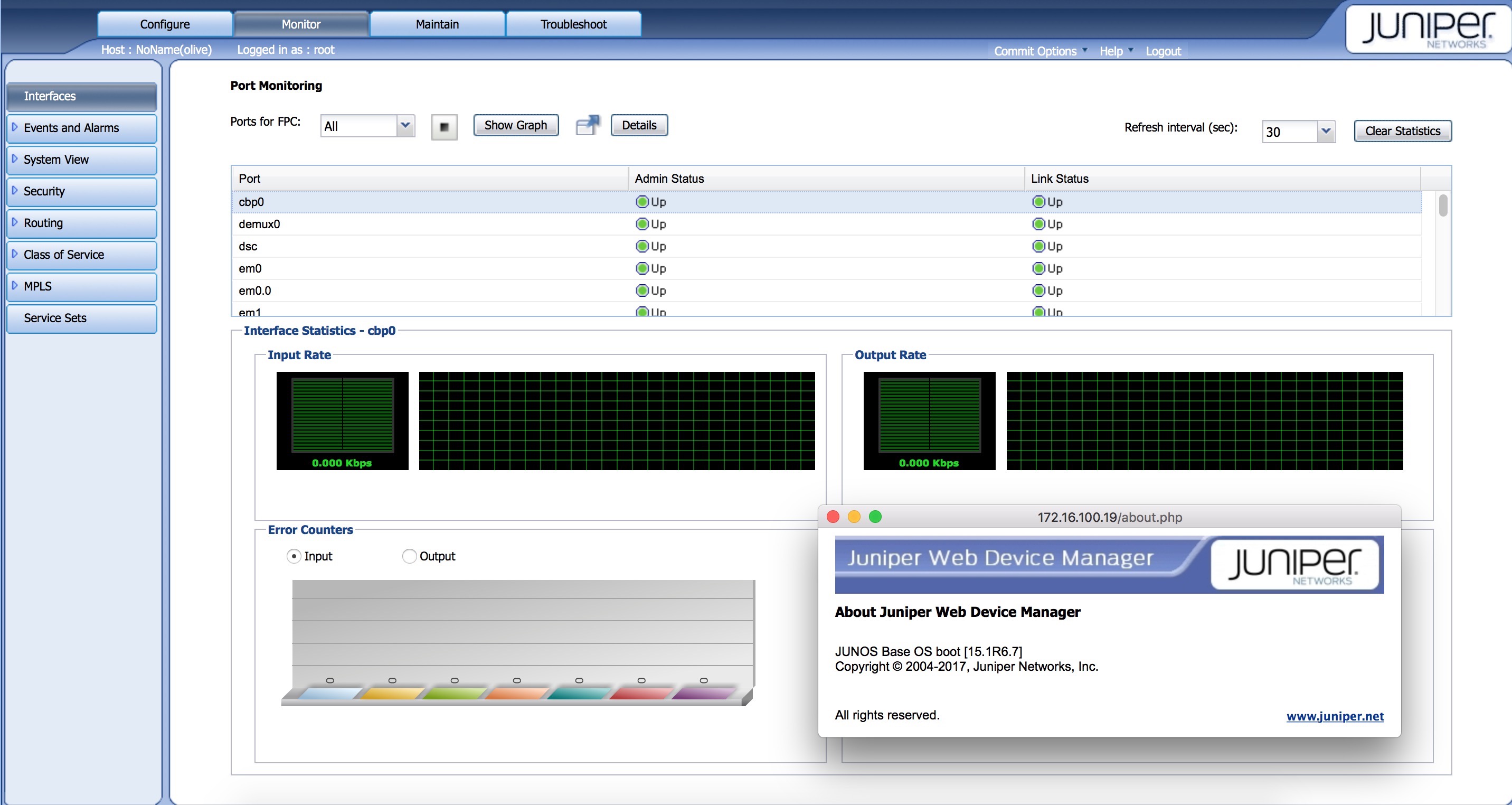This screenshot has width=1512, height=805.
Task: Click the port table vertical scrollbar thumb
Action: point(1443,205)
